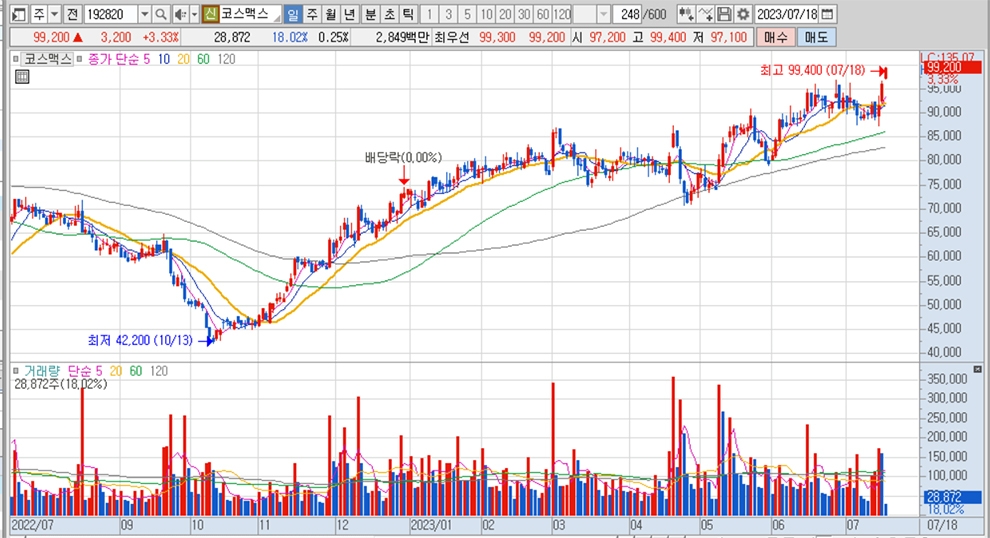
Task: Open chart settings gear icon
Action: point(743,15)
